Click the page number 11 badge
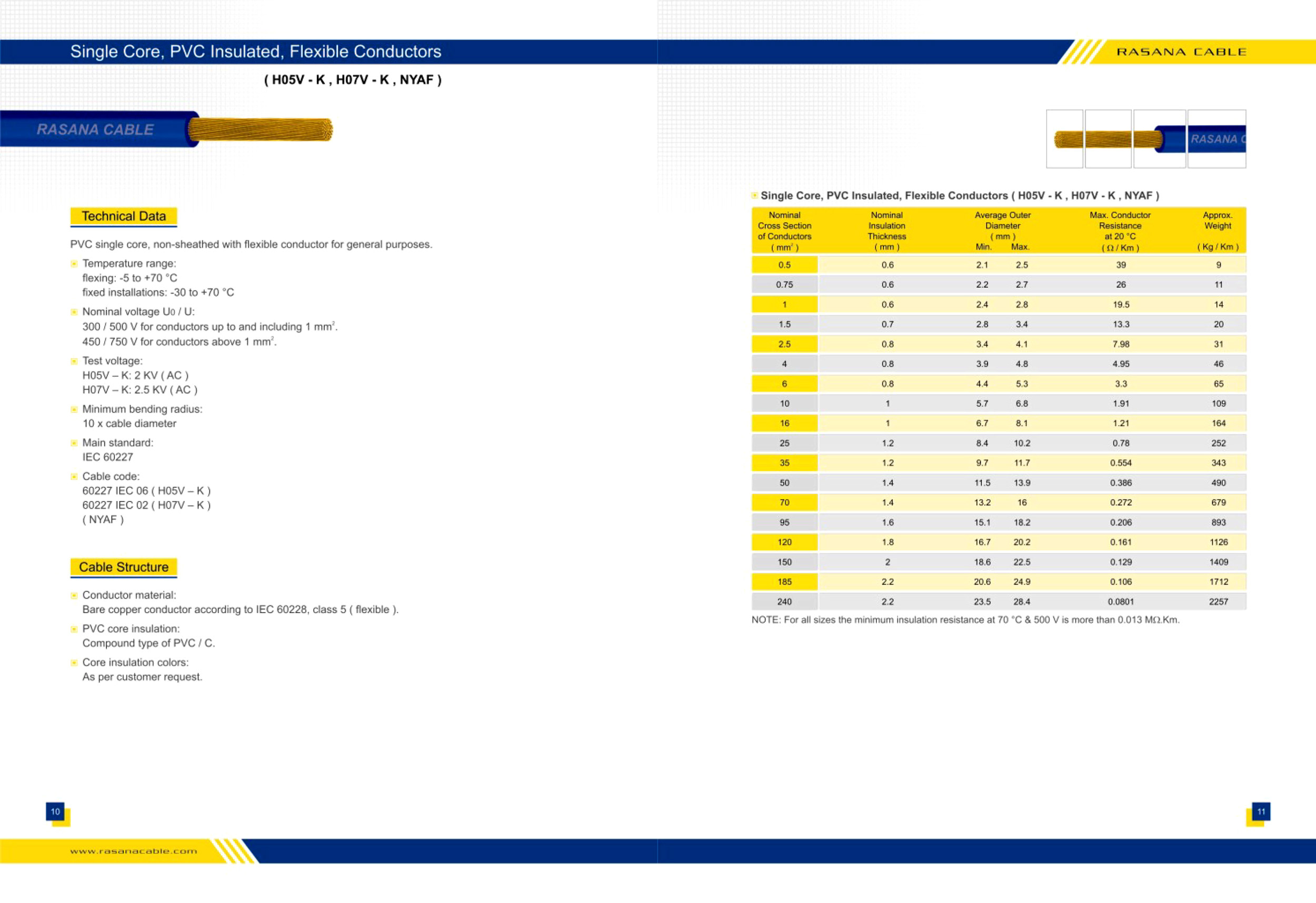1316x903 pixels. 1261,811
